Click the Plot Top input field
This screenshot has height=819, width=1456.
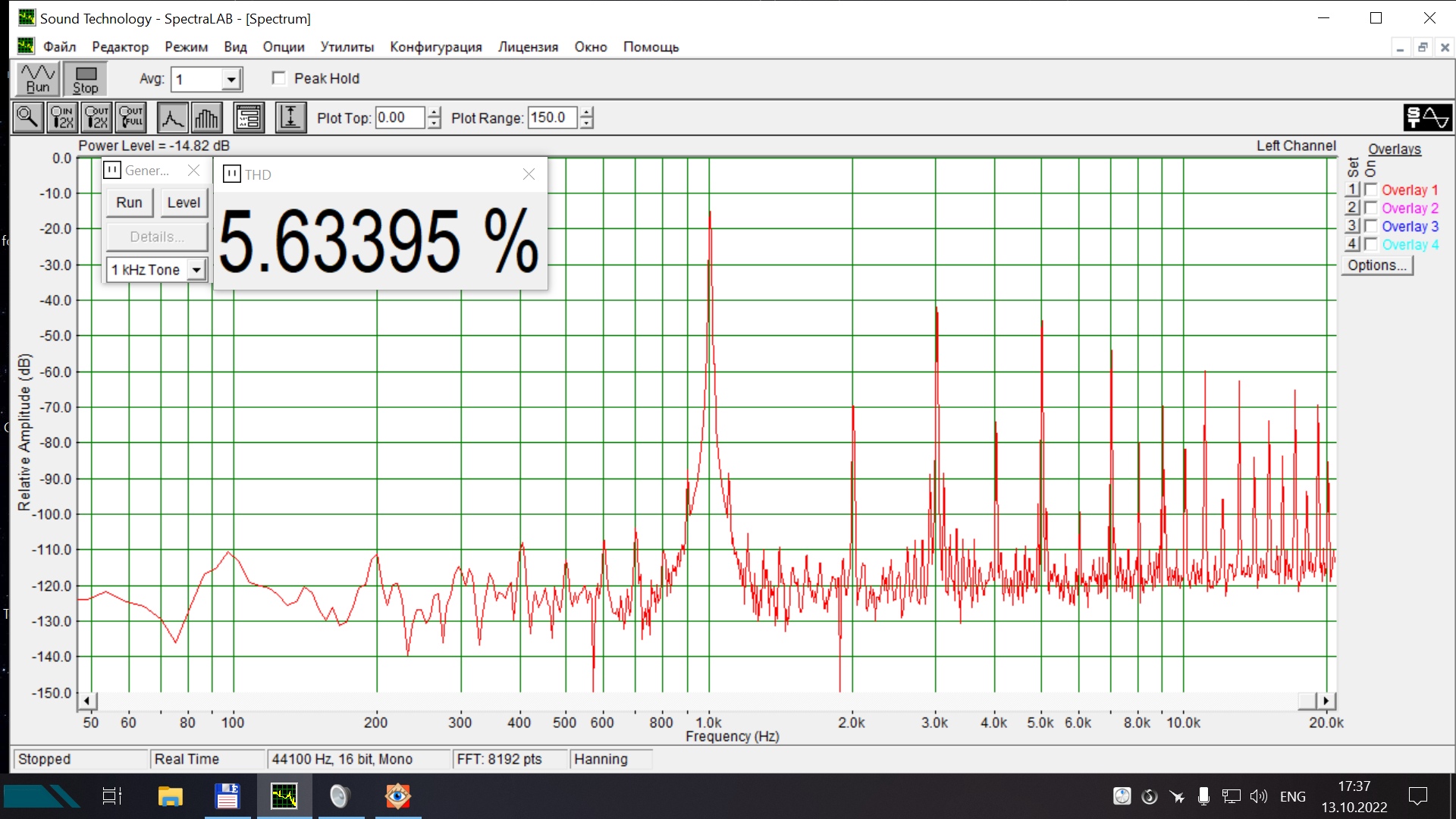point(400,118)
